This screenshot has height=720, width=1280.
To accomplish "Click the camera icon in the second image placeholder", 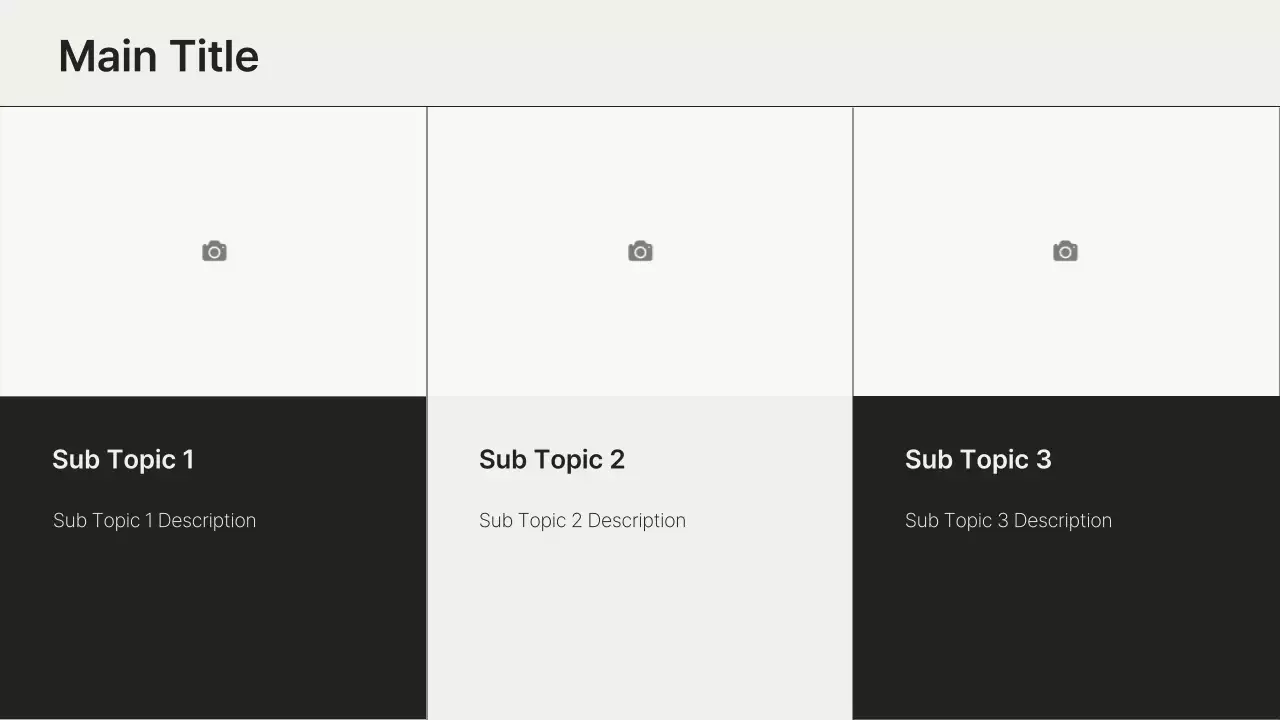I will point(640,250).
